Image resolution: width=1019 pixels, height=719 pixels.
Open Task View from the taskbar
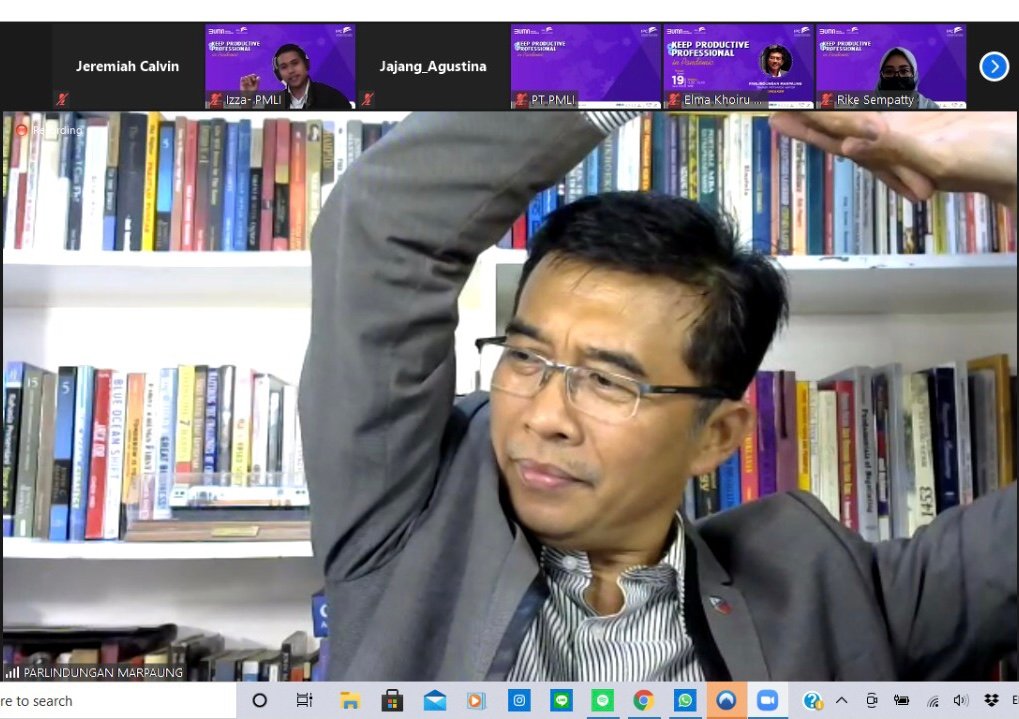pos(304,701)
